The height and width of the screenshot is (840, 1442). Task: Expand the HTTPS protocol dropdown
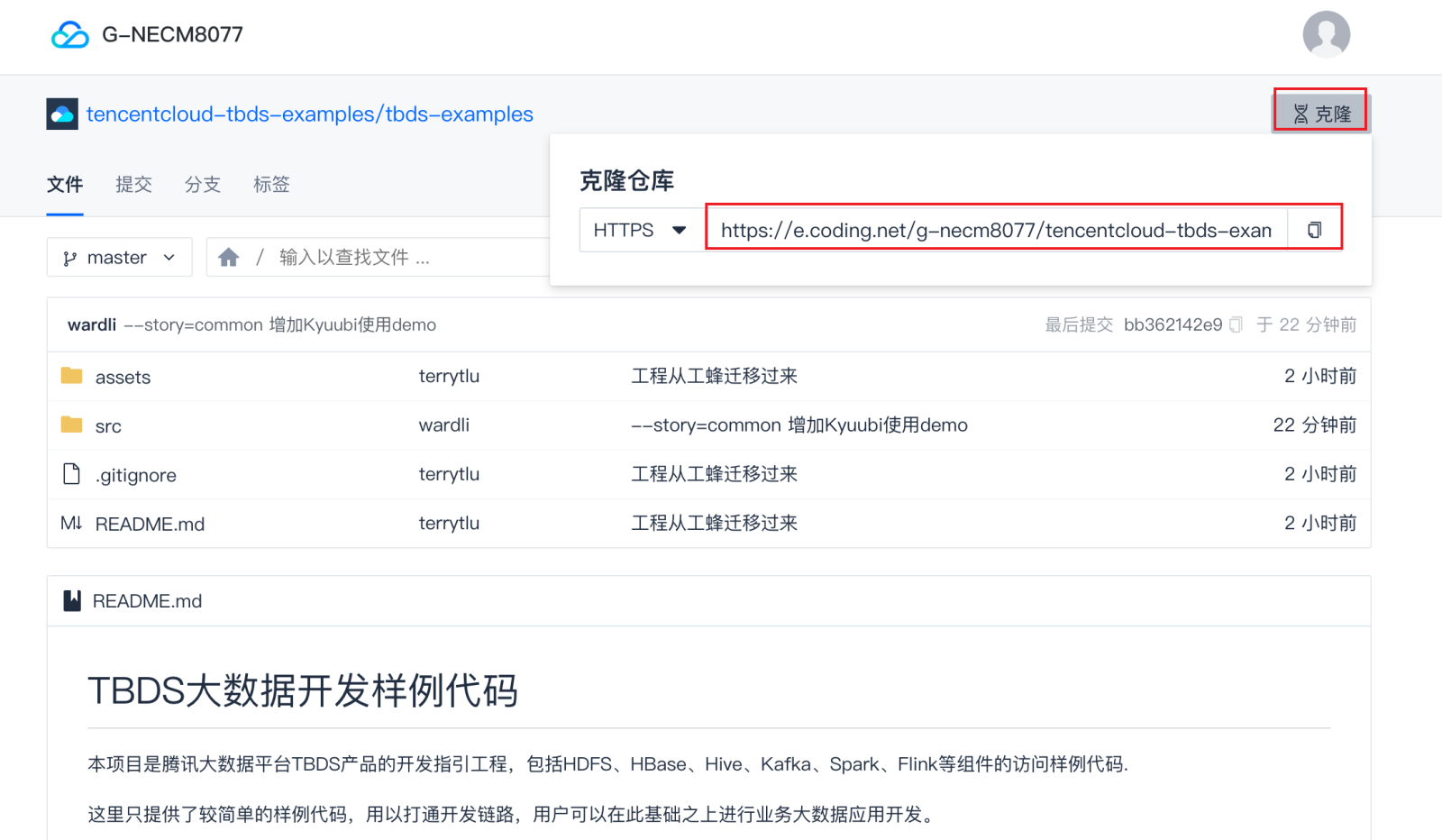(x=640, y=231)
